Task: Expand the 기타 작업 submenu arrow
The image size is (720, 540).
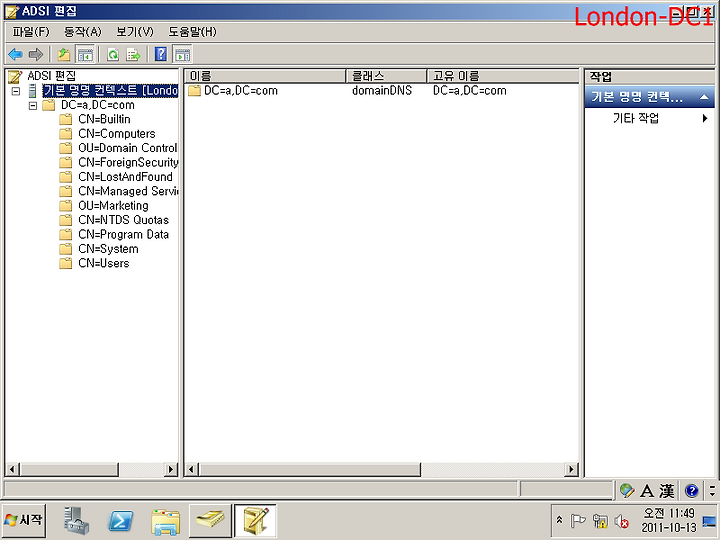Action: [705, 118]
